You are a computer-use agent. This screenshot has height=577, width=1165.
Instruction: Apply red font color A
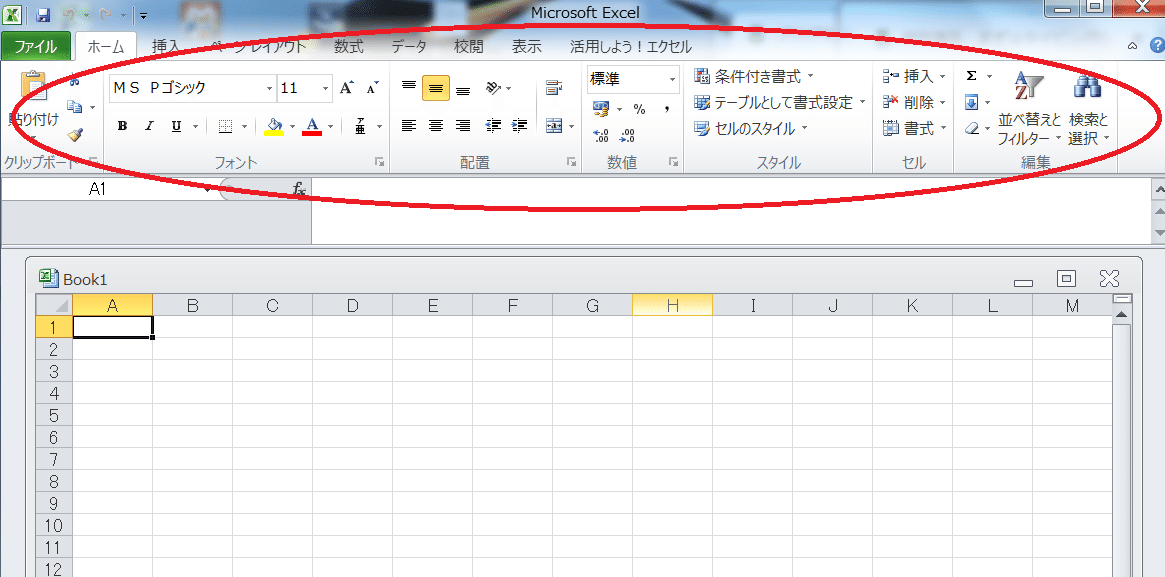312,126
